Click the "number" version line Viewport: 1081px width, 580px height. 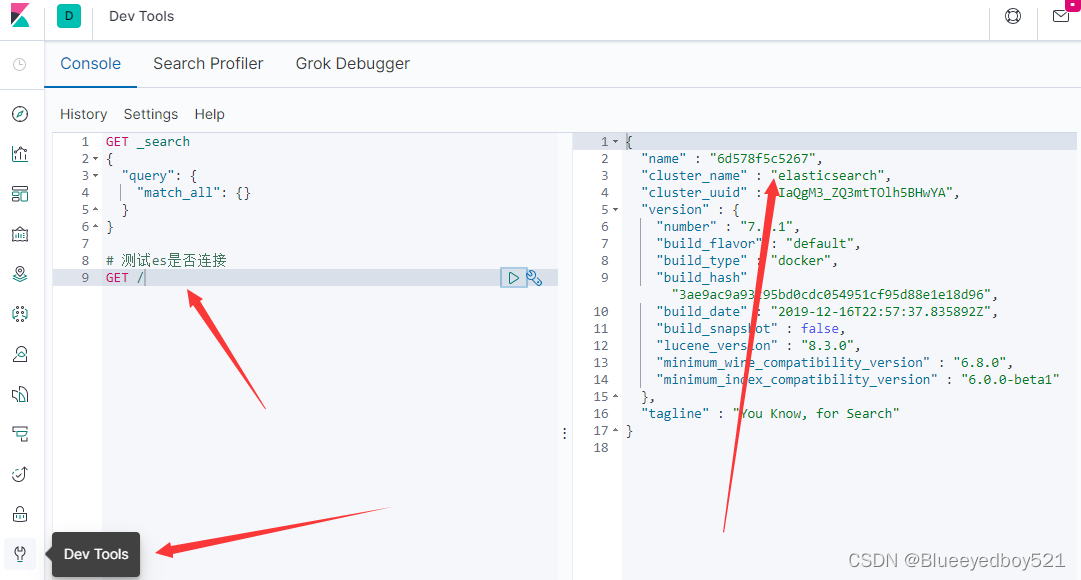click(728, 227)
